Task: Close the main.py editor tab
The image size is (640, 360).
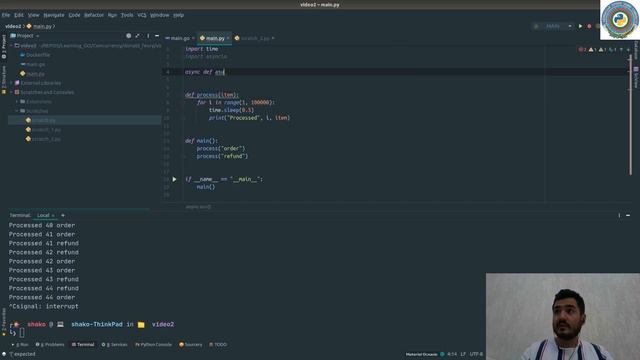Action: pyautogui.click(x=228, y=38)
